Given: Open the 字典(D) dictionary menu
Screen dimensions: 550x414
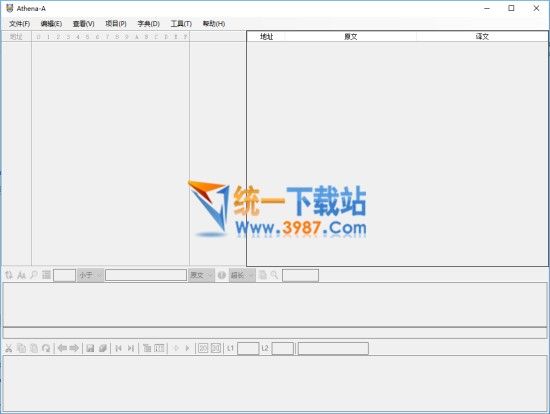Looking at the screenshot, I should click(x=148, y=24).
